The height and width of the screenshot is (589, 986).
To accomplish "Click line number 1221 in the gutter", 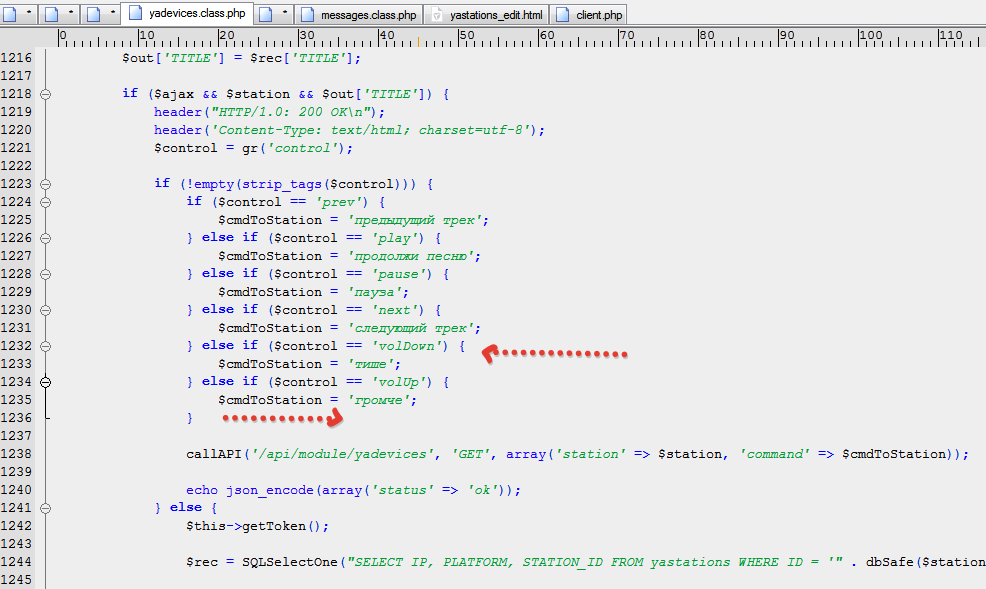I will (16, 148).
